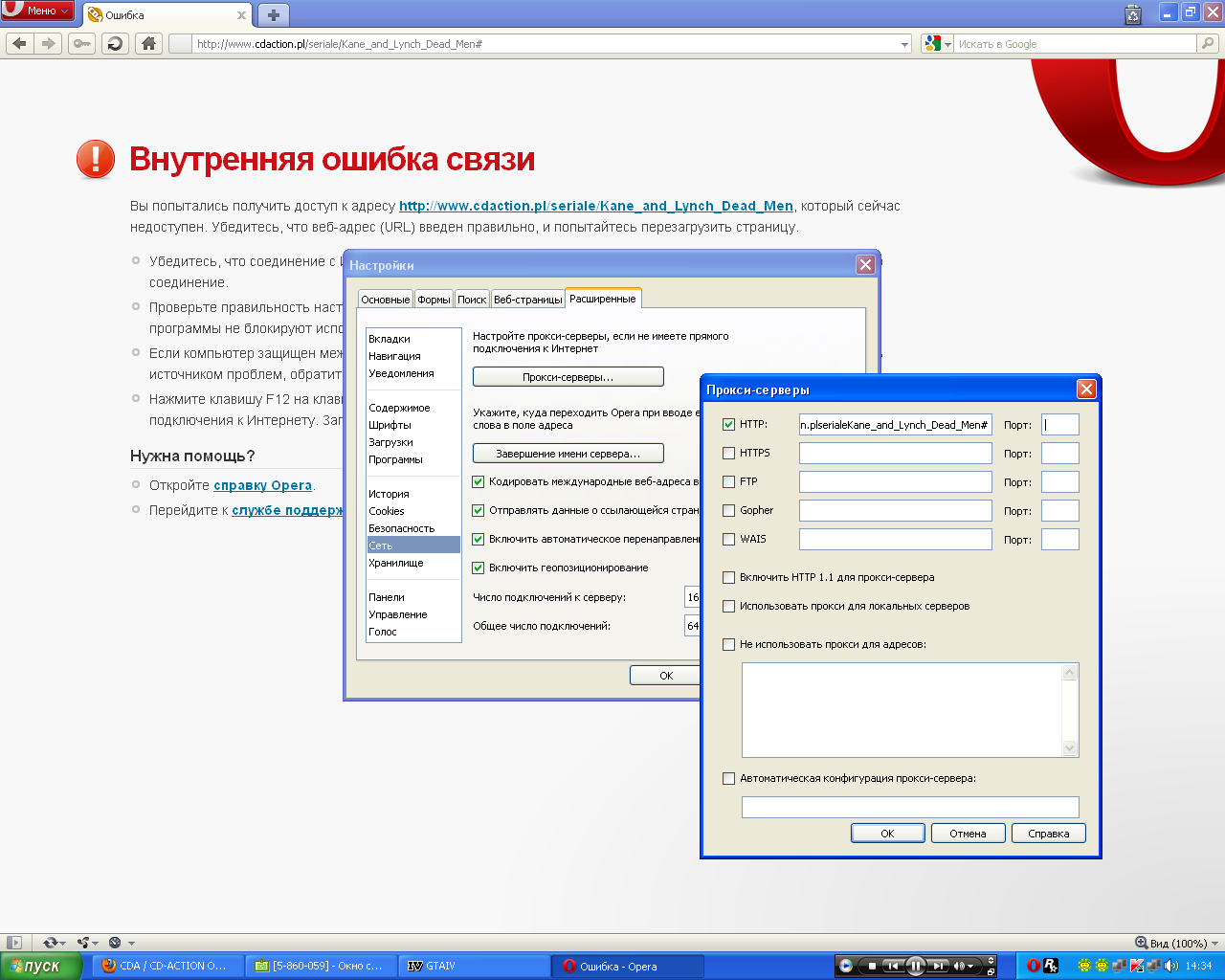Open the Opera Turbo status icon

tap(115, 943)
